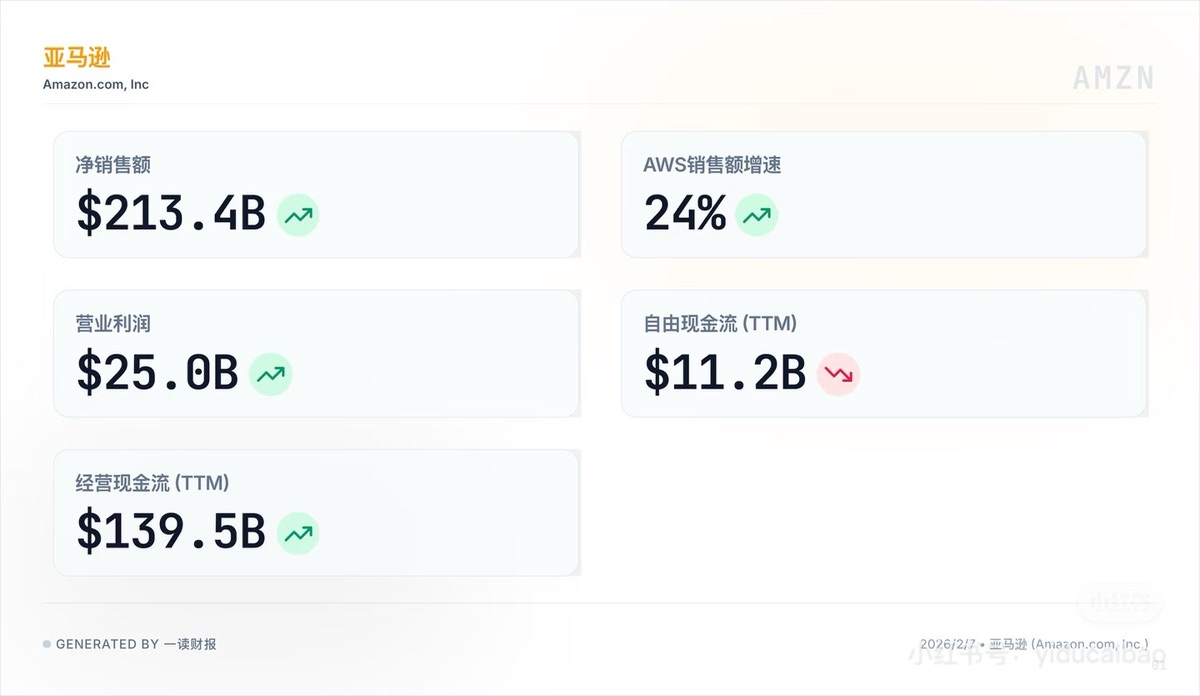Click the green trend icon beside $25.0B
Image resolution: width=1200 pixels, height=696 pixels.
pyautogui.click(x=270, y=374)
